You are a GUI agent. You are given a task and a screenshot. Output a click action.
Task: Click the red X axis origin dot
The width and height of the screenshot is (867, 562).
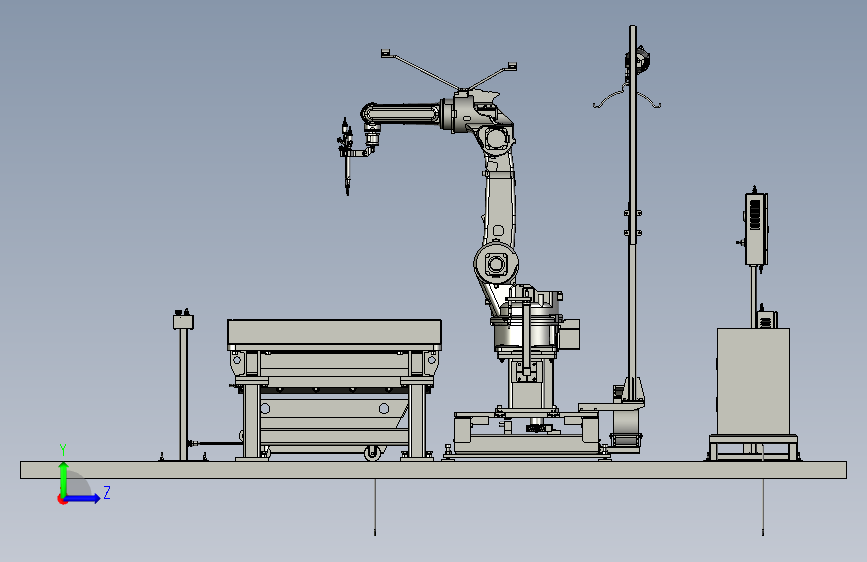click(62, 499)
